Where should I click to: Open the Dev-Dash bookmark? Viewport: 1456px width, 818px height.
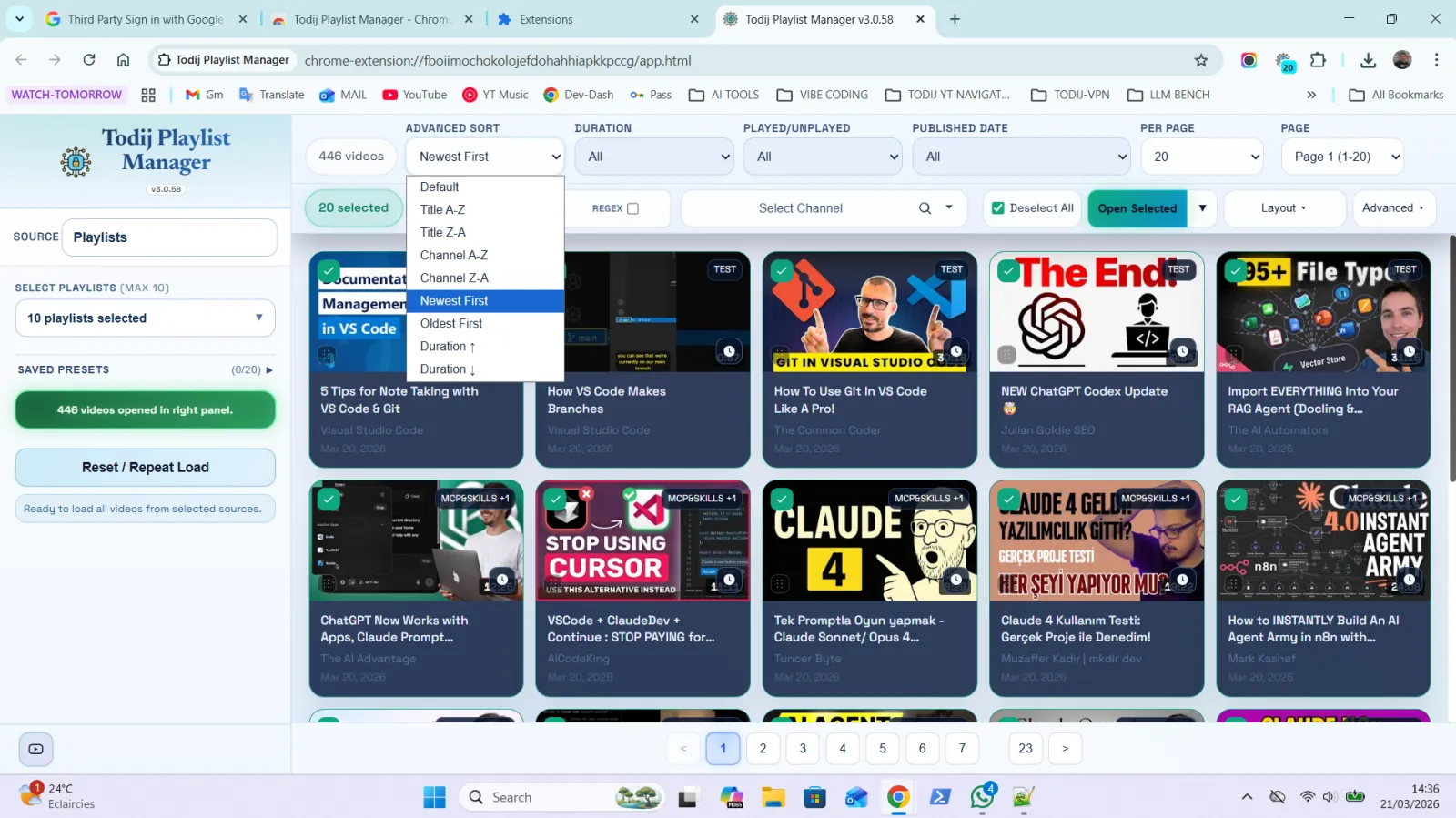[578, 95]
